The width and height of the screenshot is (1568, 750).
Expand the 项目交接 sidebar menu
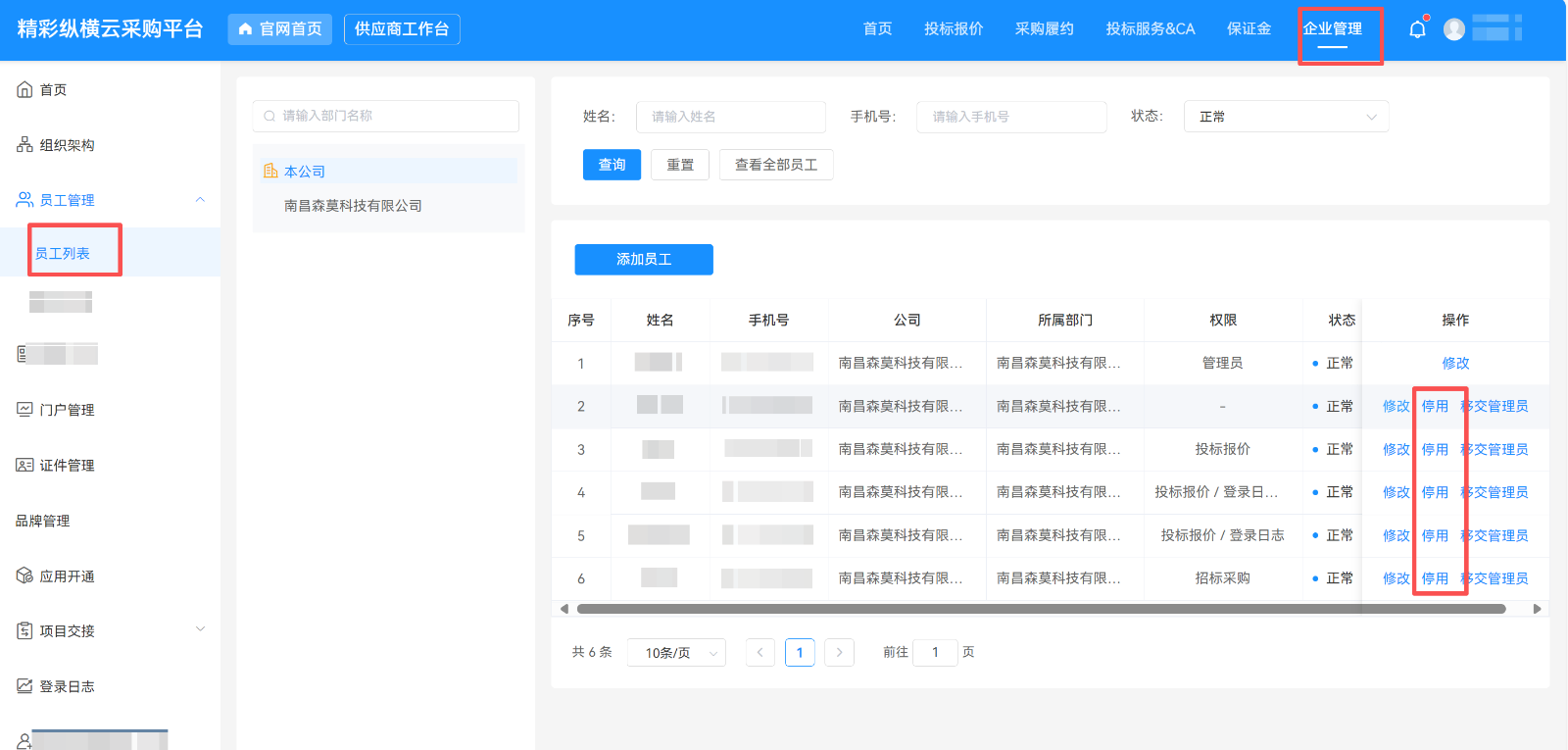[200, 629]
